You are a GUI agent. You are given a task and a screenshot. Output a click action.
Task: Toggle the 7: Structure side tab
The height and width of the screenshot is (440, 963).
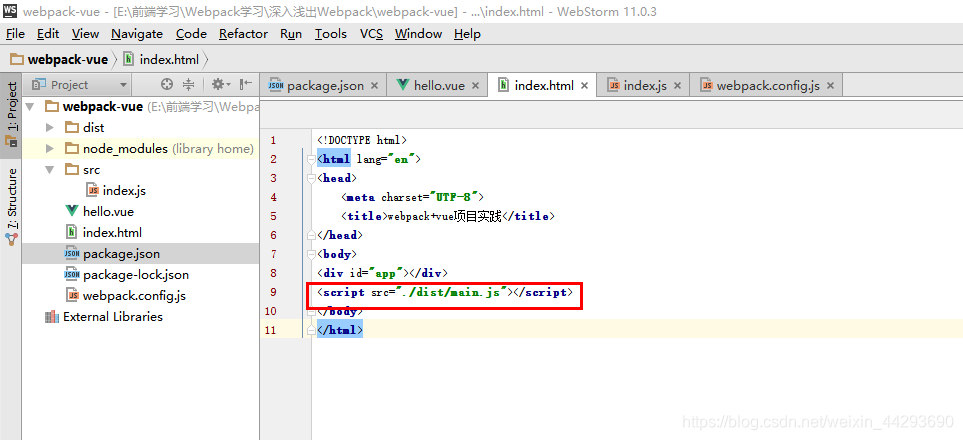(x=11, y=207)
